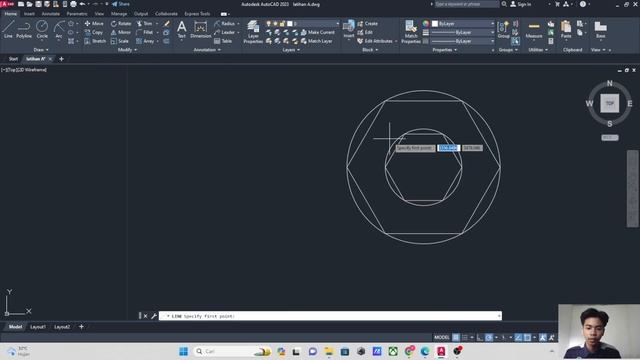The height and width of the screenshot is (360, 640).
Task: Open the Annotate ribbon tab
Action: (51, 13)
